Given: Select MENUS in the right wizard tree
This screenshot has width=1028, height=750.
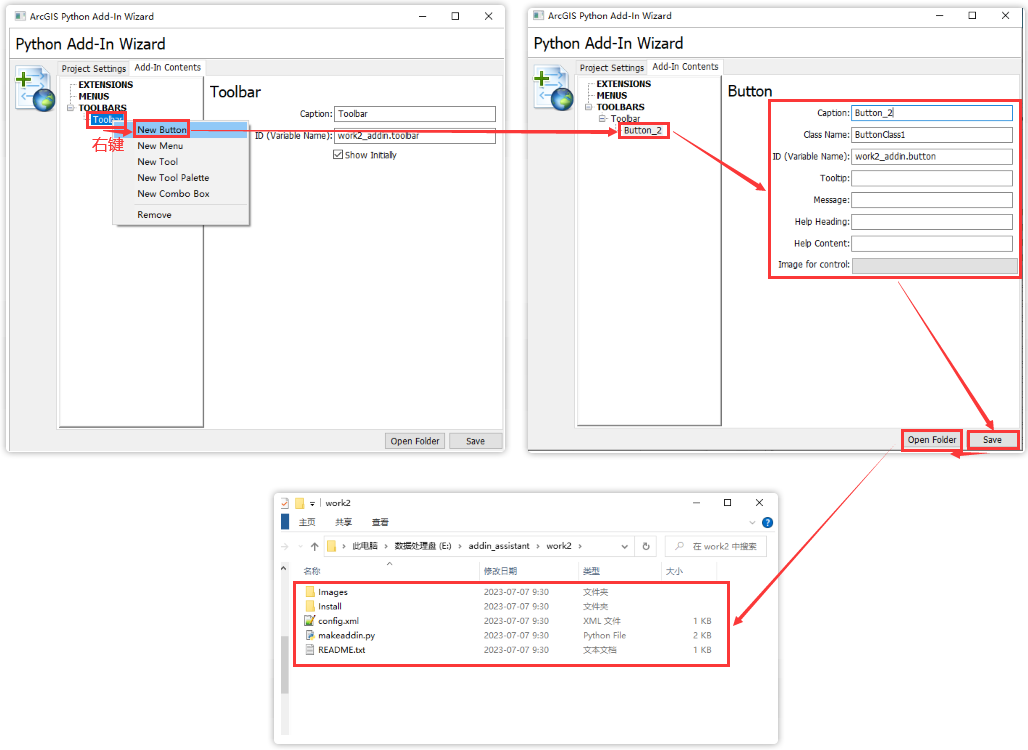Looking at the screenshot, I should [x=612, y=96].
